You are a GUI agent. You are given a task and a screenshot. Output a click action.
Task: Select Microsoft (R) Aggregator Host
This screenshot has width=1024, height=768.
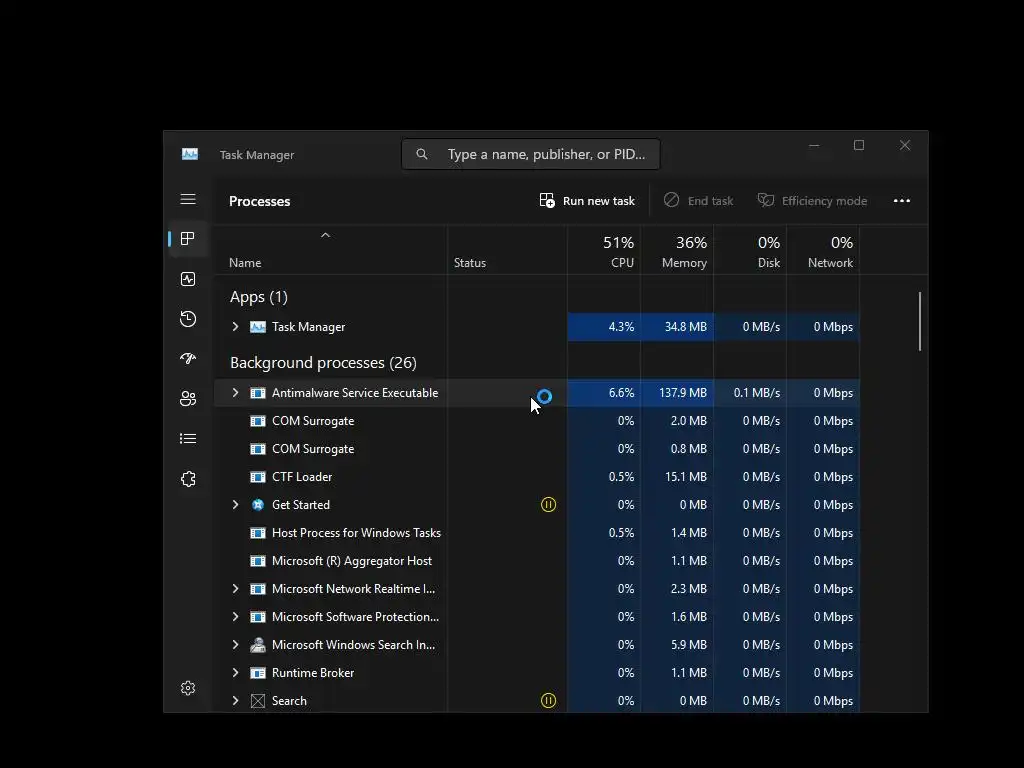click(x=537, y=561)
